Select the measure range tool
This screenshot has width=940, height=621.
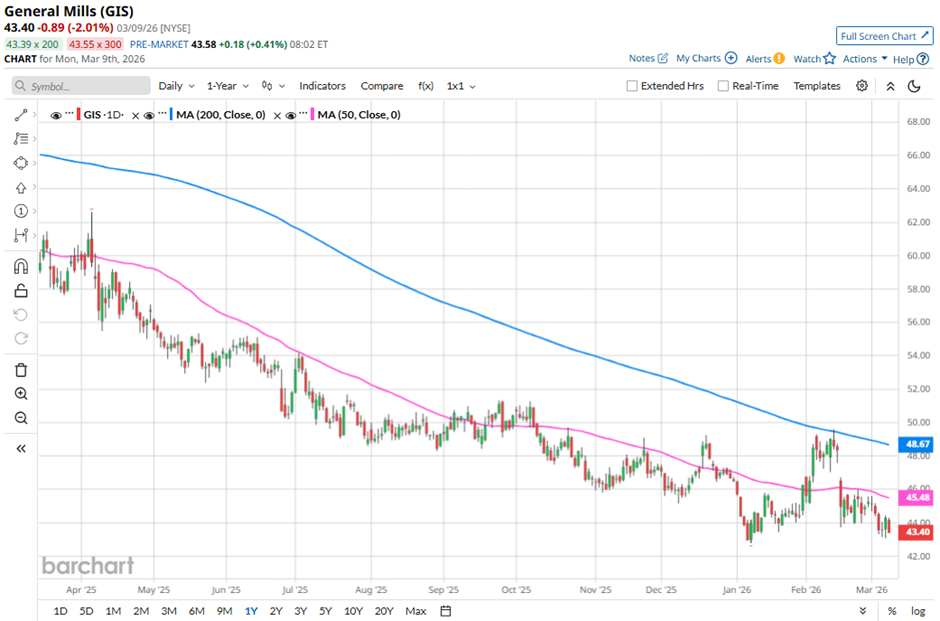tap(21, 235)
